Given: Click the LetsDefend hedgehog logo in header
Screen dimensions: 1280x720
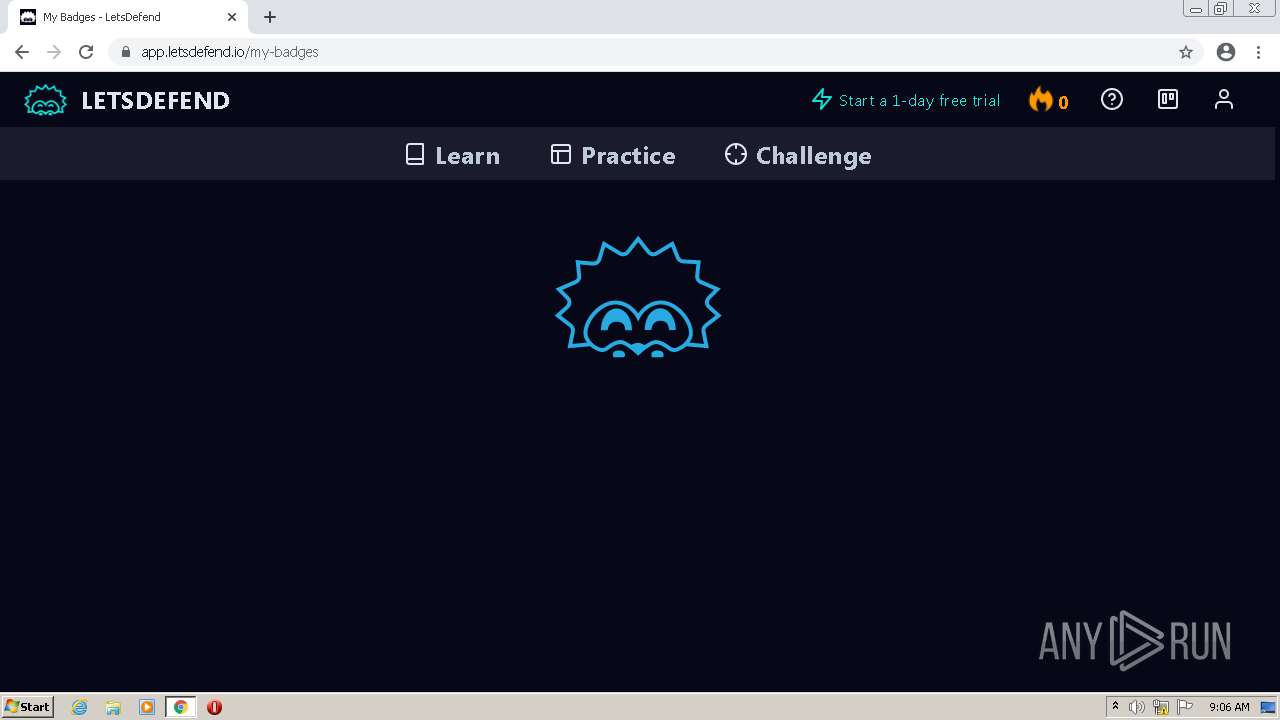Looking at the screenshot, I should [x=45, y=100].
